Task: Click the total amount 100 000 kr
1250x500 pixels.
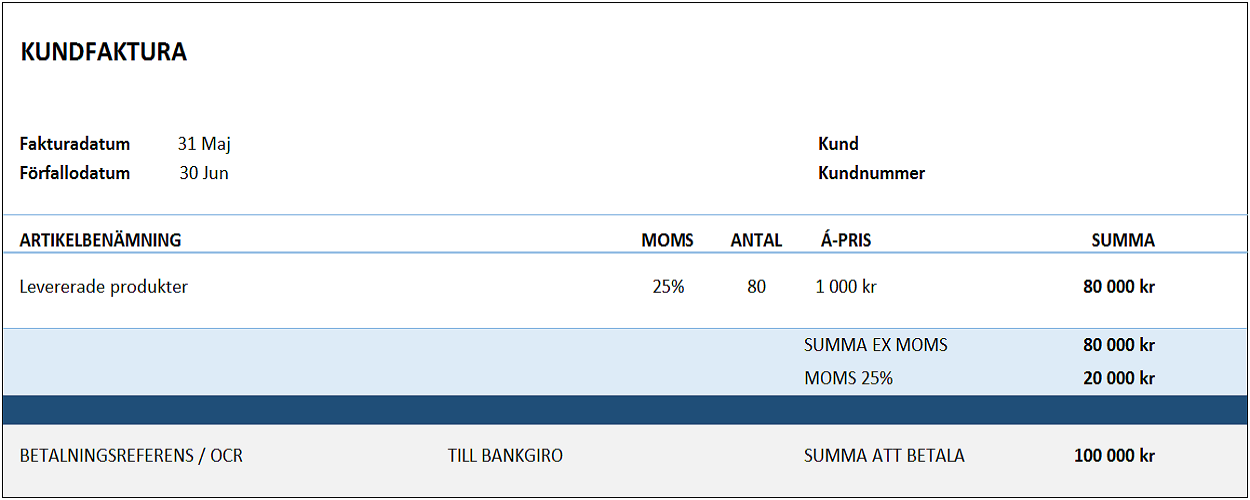Action: pyautogui.click(x=1114, y=456)
